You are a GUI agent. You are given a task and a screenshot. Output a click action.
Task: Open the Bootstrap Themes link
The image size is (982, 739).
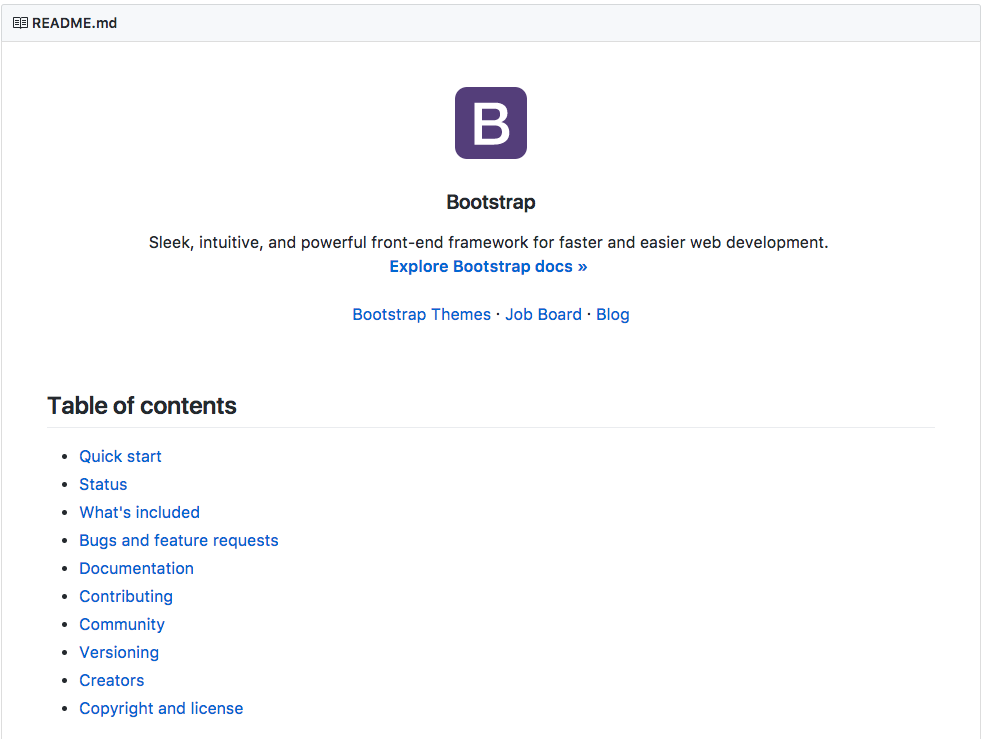421,315
